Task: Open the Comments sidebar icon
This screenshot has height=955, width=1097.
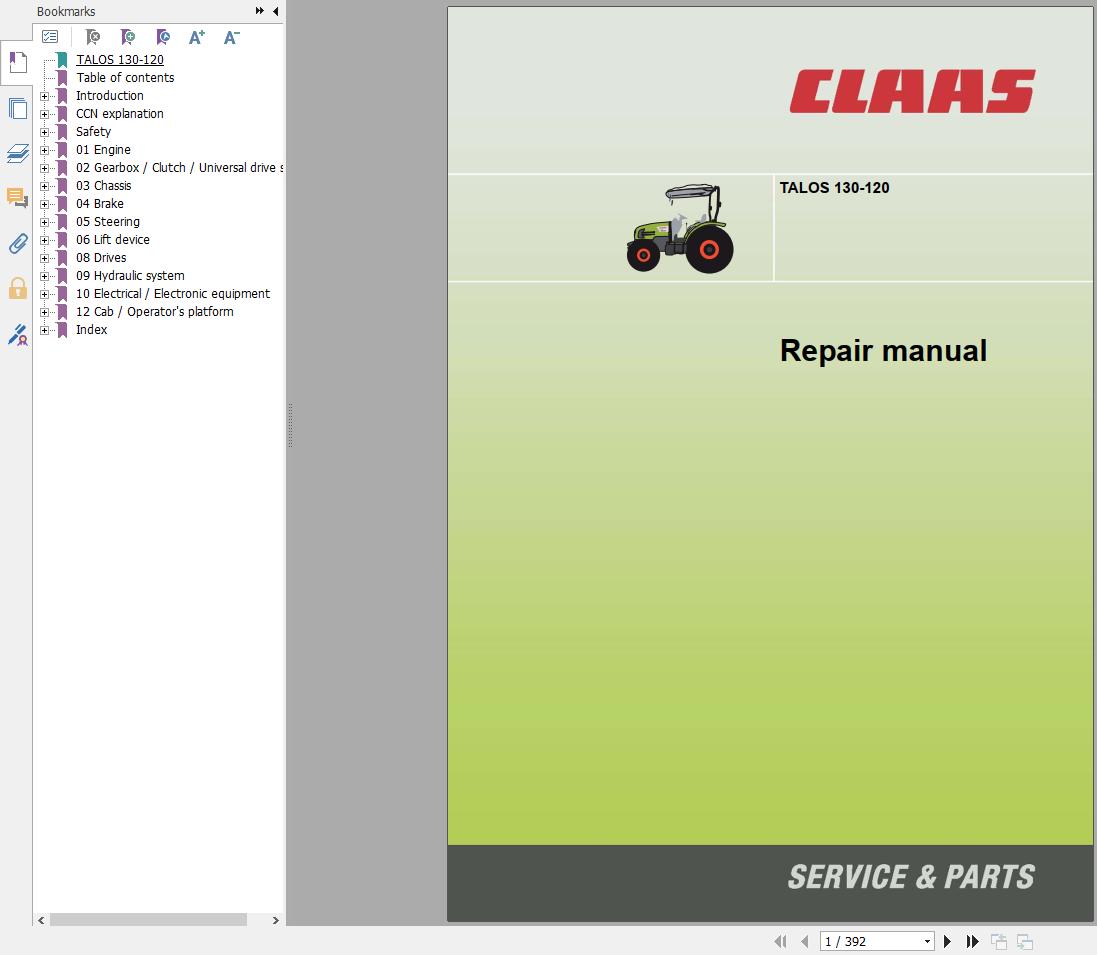Action: [x=17, y=198]
